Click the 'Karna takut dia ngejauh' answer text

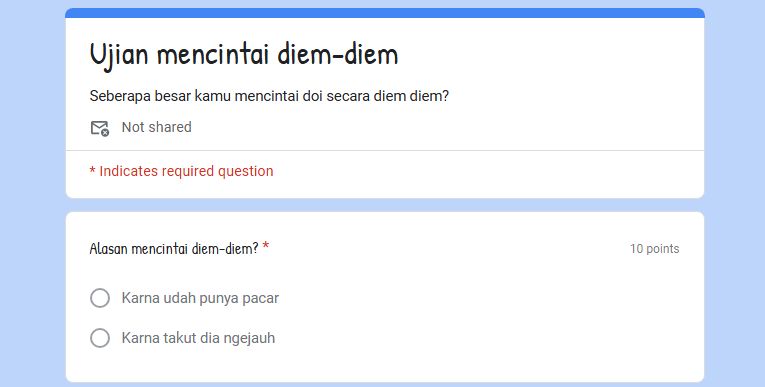pyautogui.click(x=199, y=338)
